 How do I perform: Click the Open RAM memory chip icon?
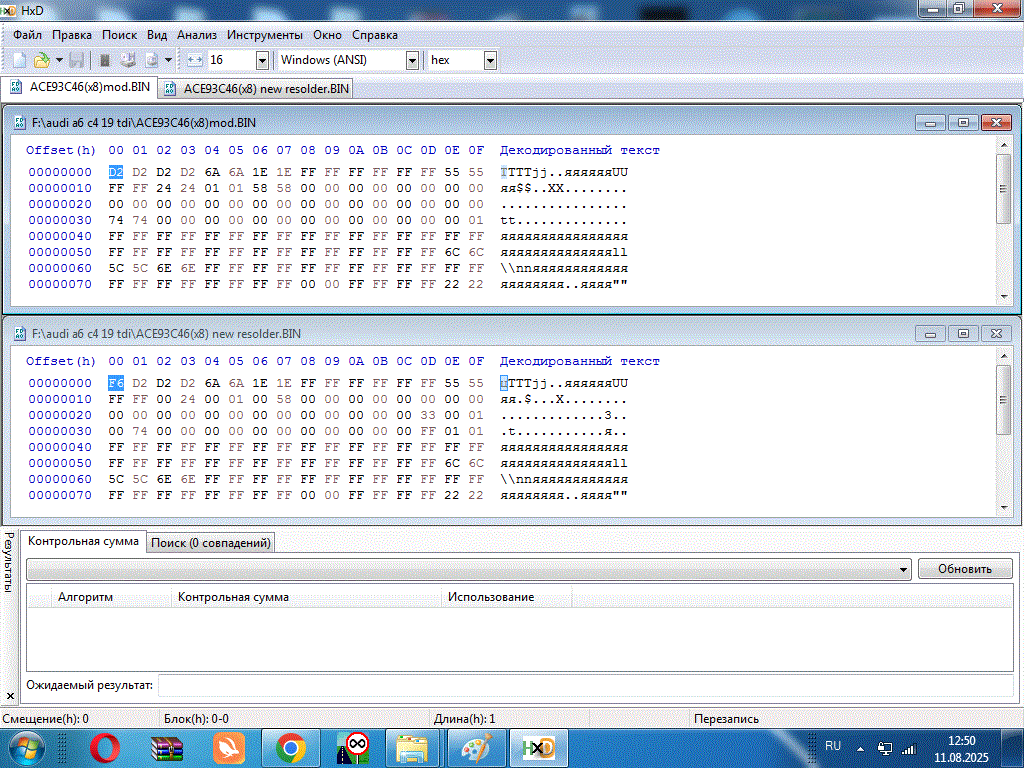click(x=104, y=60)
